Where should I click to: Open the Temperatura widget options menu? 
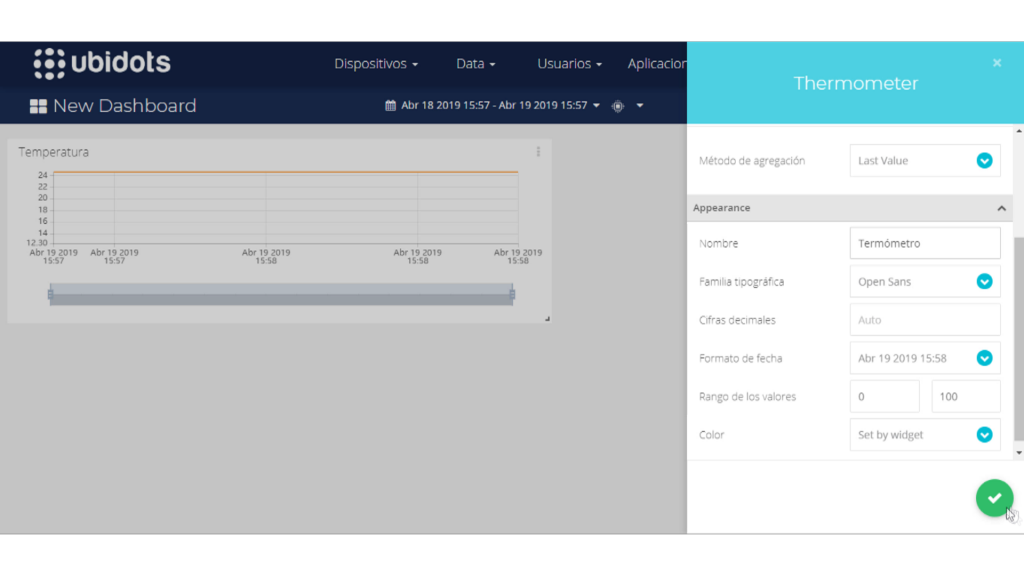(538, 152)
